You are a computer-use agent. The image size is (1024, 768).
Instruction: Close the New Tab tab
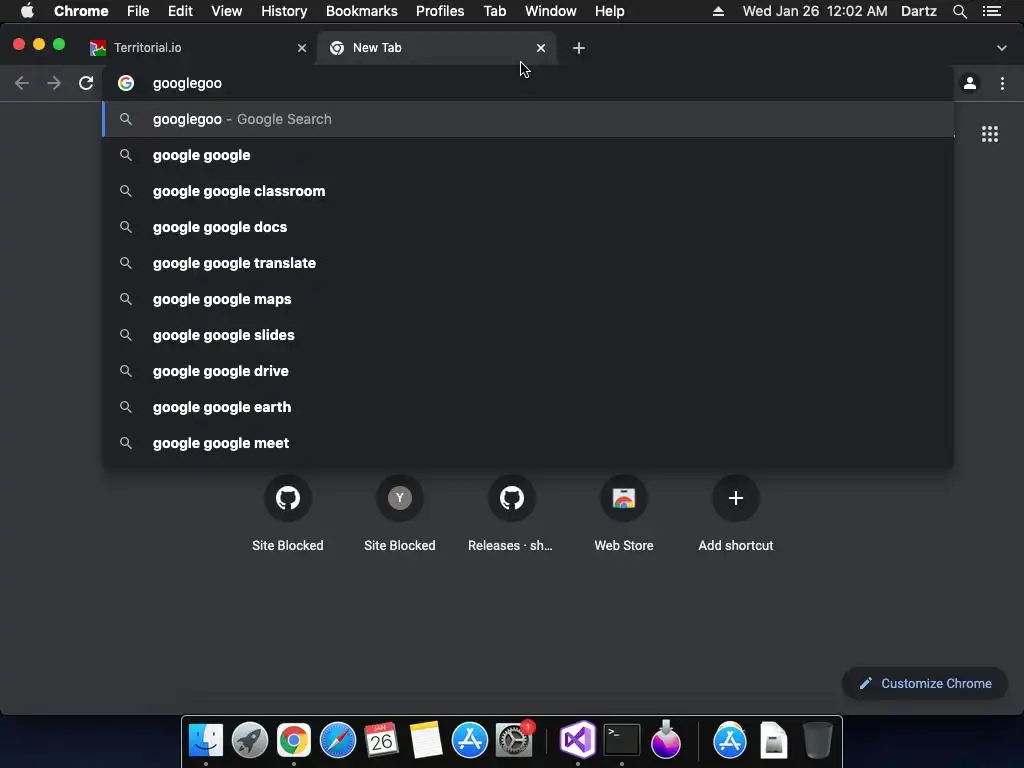[x=541, y=48]
